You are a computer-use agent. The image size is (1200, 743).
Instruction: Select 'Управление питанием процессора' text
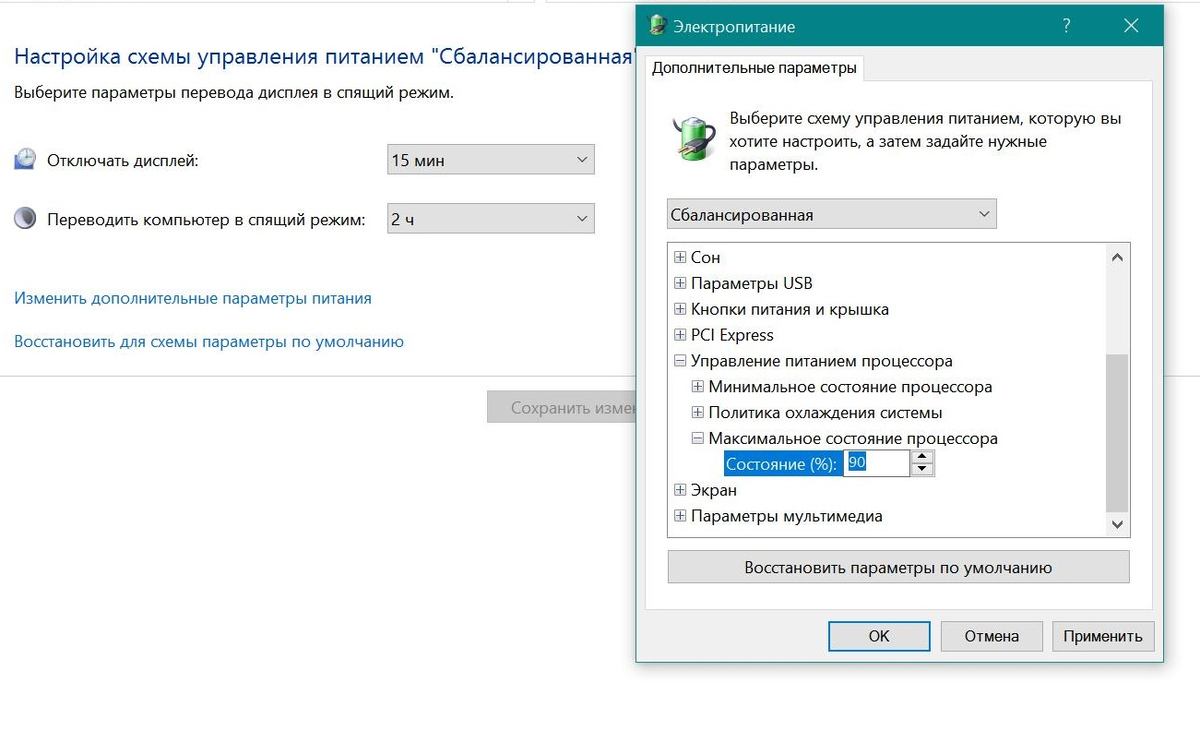(822, 361)
